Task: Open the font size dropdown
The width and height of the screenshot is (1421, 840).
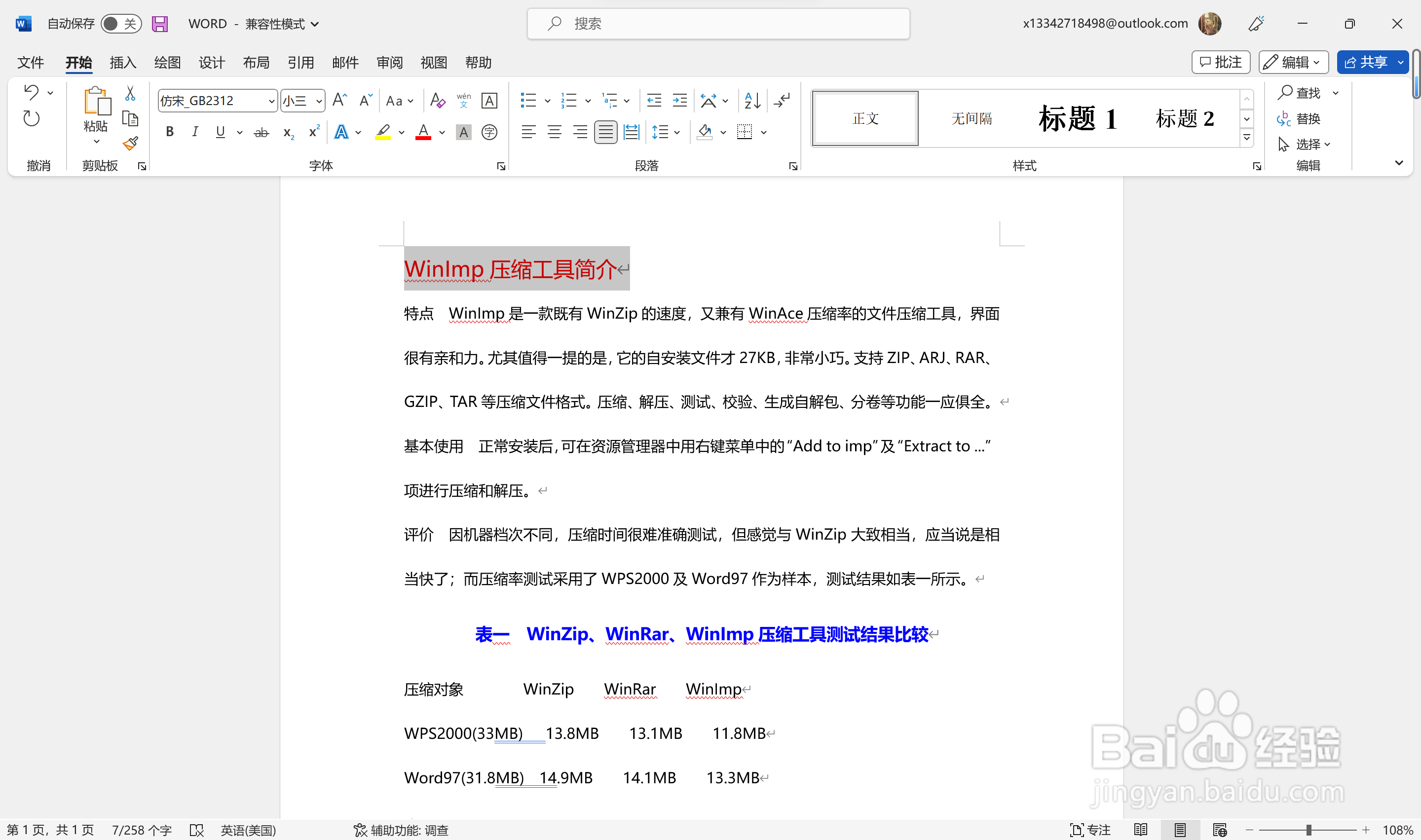Action: [x=319, y=101]
